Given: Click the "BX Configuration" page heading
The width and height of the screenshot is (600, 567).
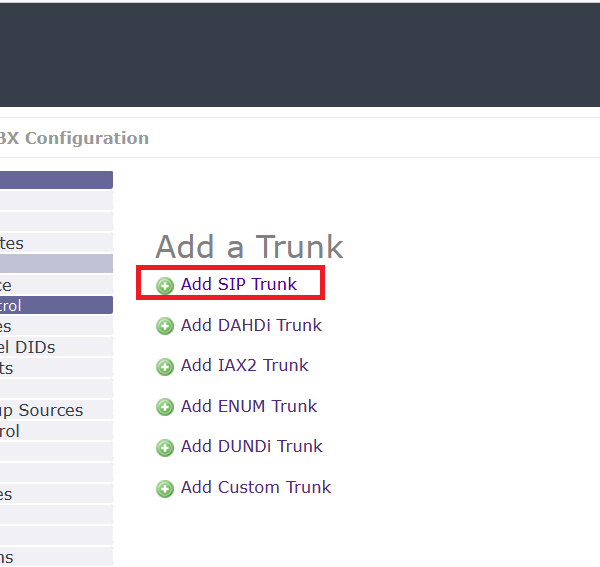Looking at the screenshot, I should point(74,138).
